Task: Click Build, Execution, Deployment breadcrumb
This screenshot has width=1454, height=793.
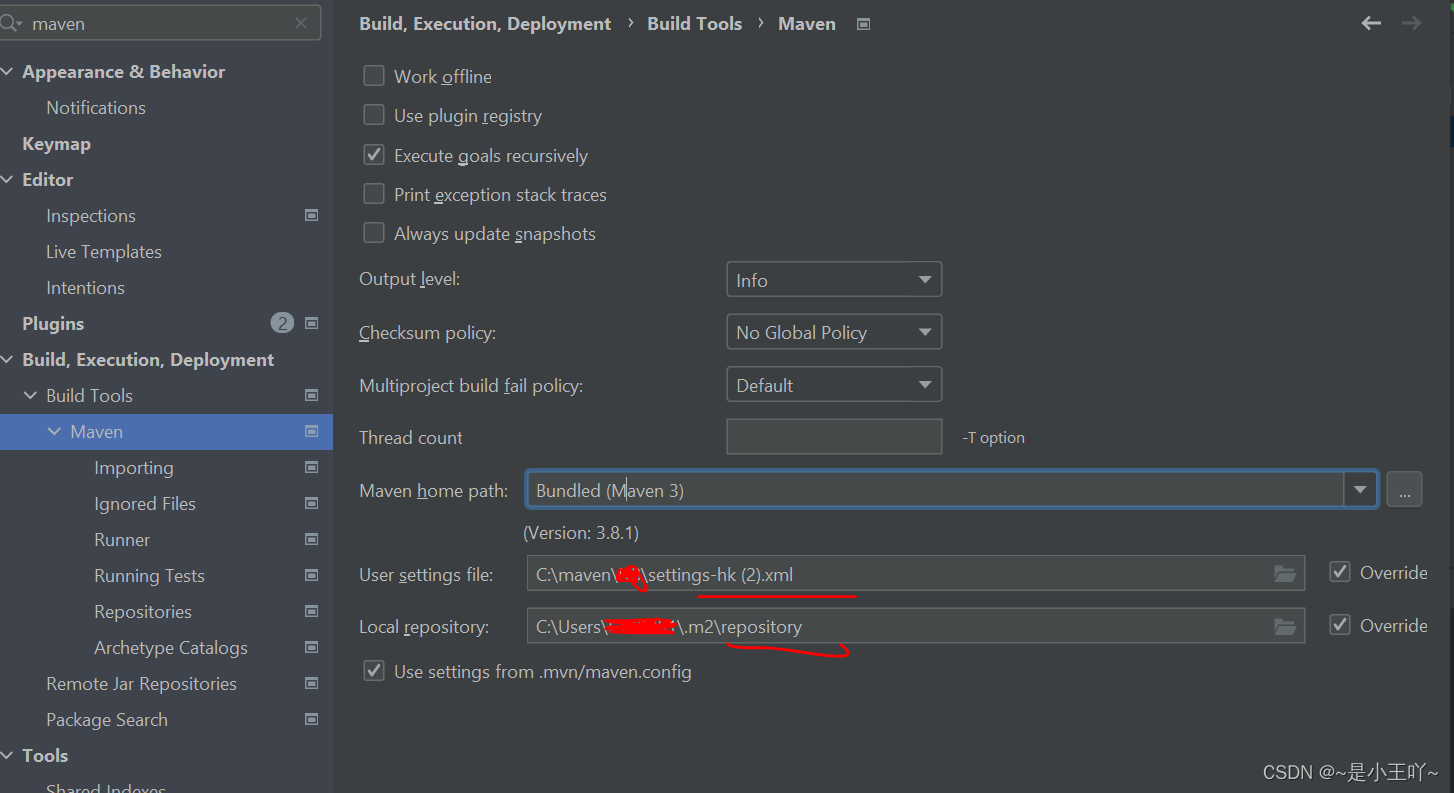Action: 485,23
